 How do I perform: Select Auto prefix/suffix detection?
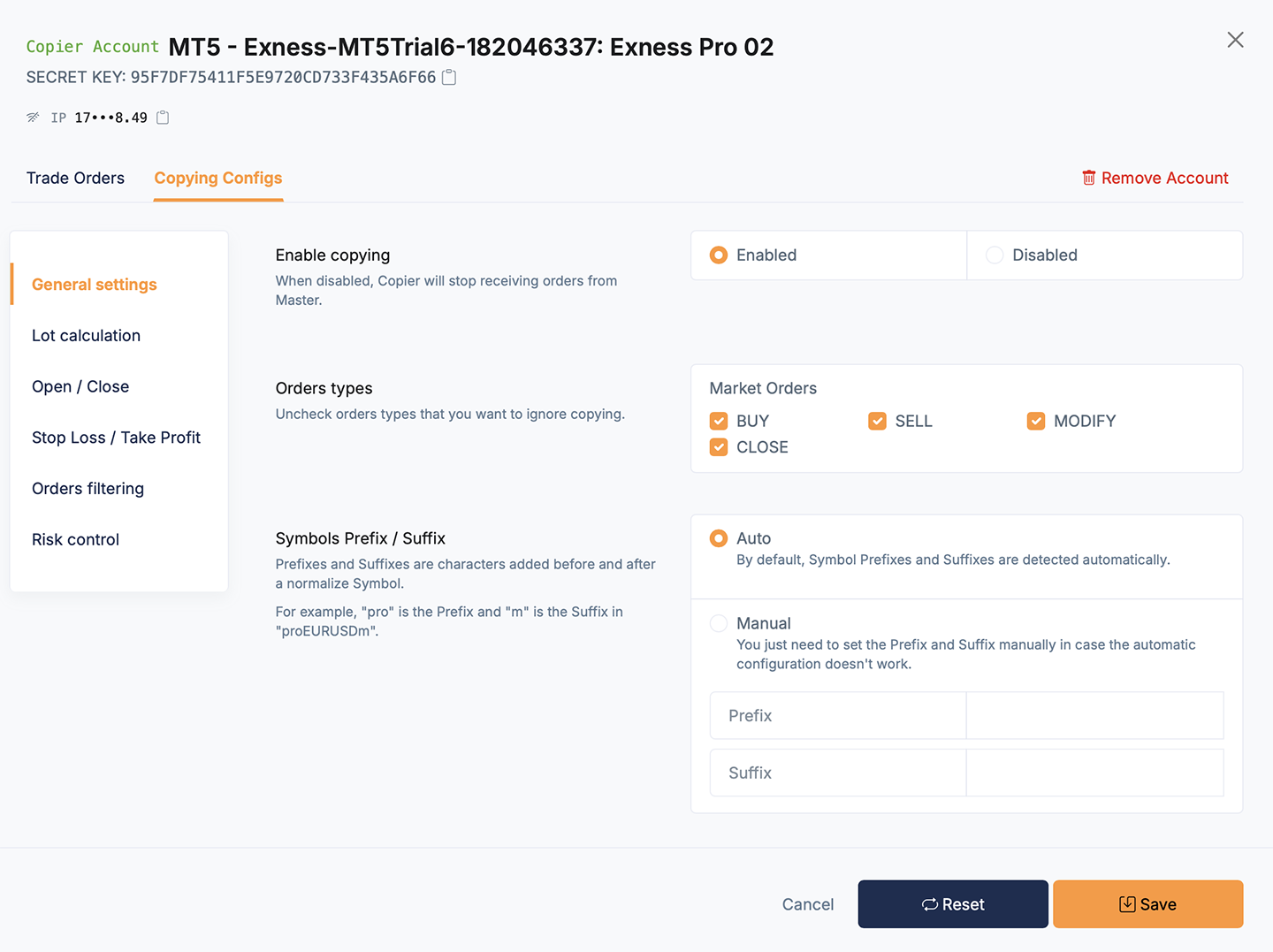719,538
